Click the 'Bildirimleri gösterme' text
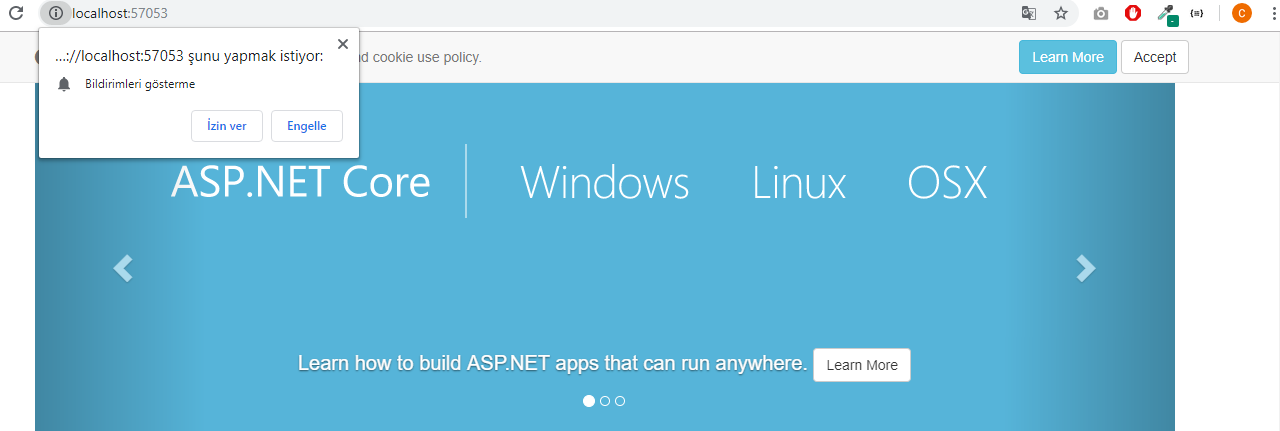This screenshot has height=431, width=1280. tap(140, 85)
